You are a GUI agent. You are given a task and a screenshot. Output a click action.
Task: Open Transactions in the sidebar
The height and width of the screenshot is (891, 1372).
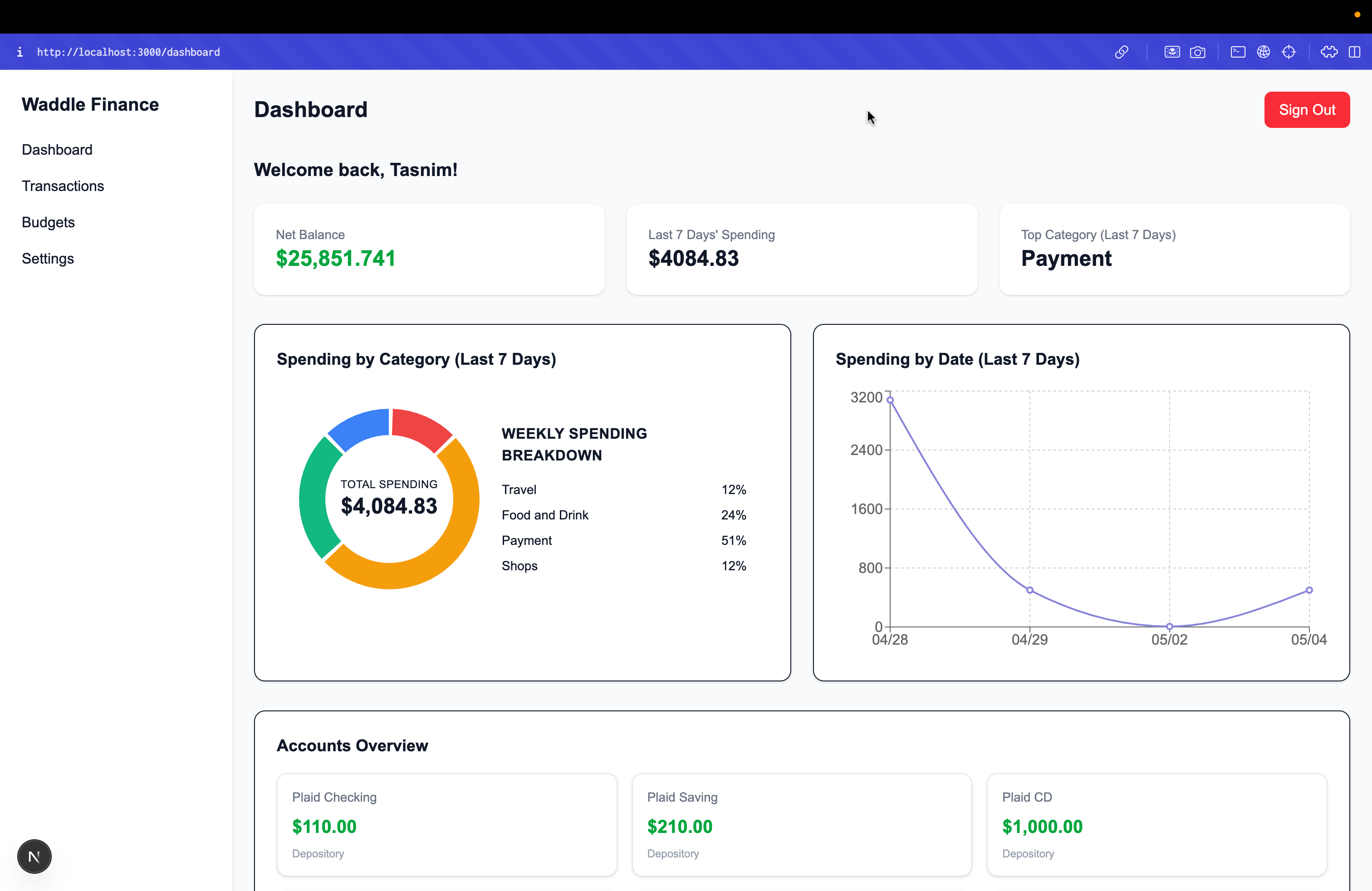[63, 186]
